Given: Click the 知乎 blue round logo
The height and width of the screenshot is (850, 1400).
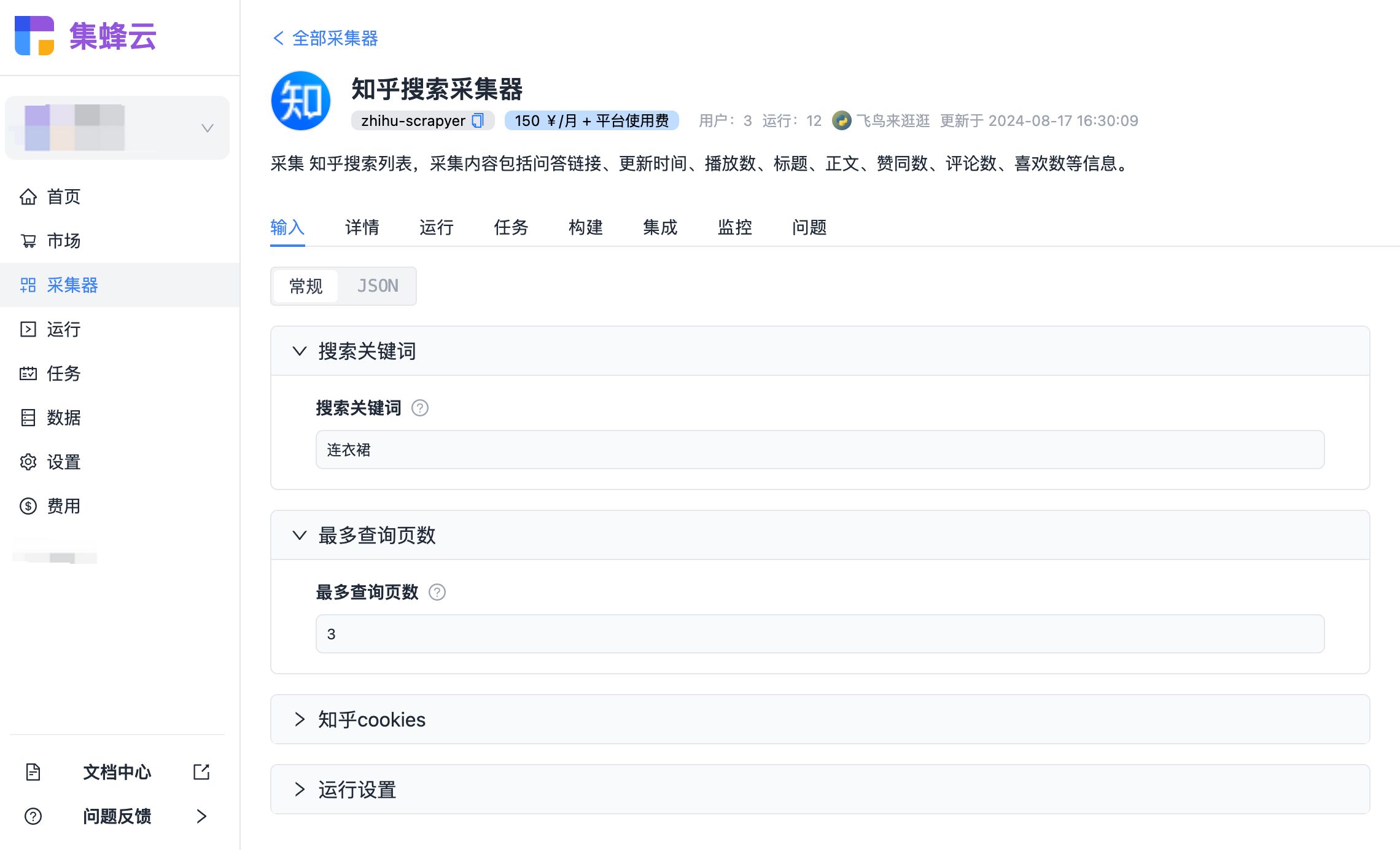Looking at the screenshot, I should point(301,101).
